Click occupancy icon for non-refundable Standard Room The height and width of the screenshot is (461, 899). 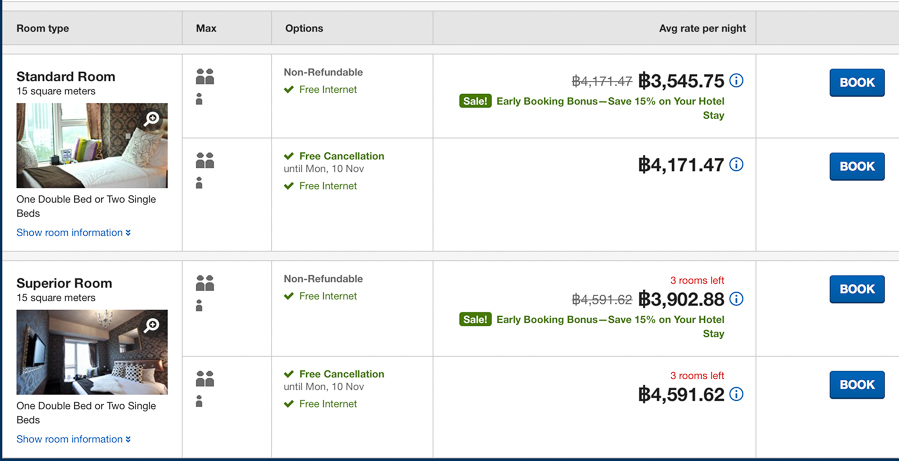click(205, 87)
